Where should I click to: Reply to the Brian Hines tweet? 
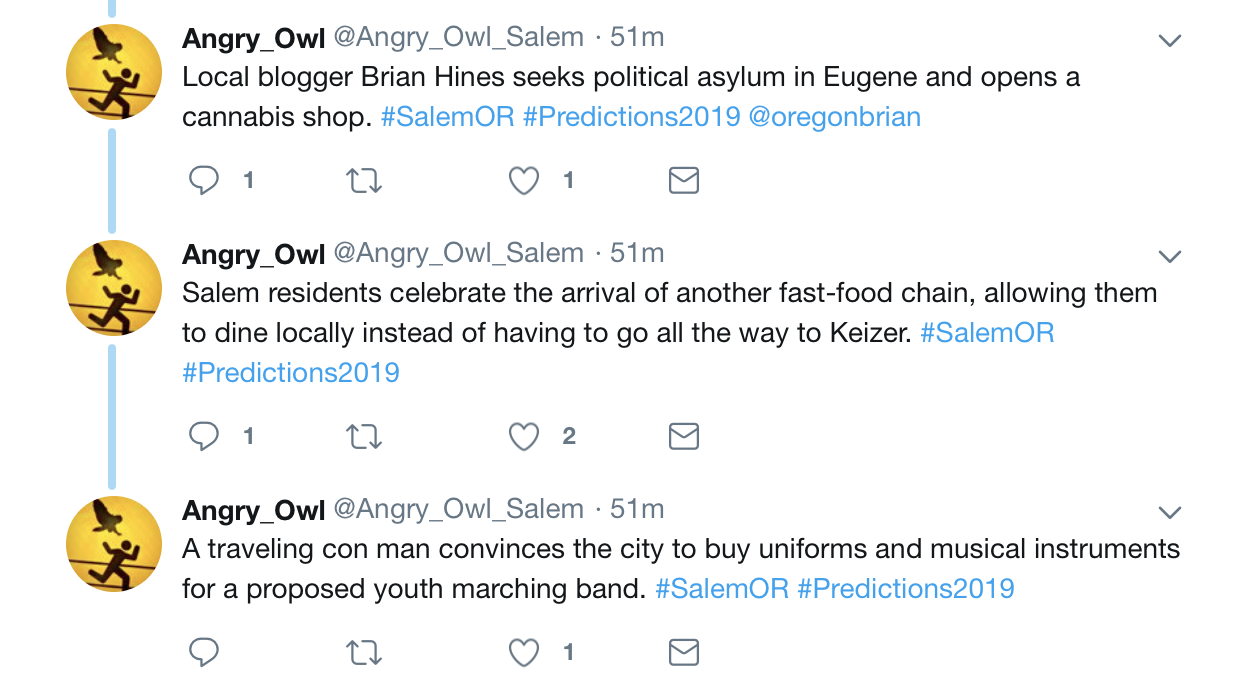204,180
